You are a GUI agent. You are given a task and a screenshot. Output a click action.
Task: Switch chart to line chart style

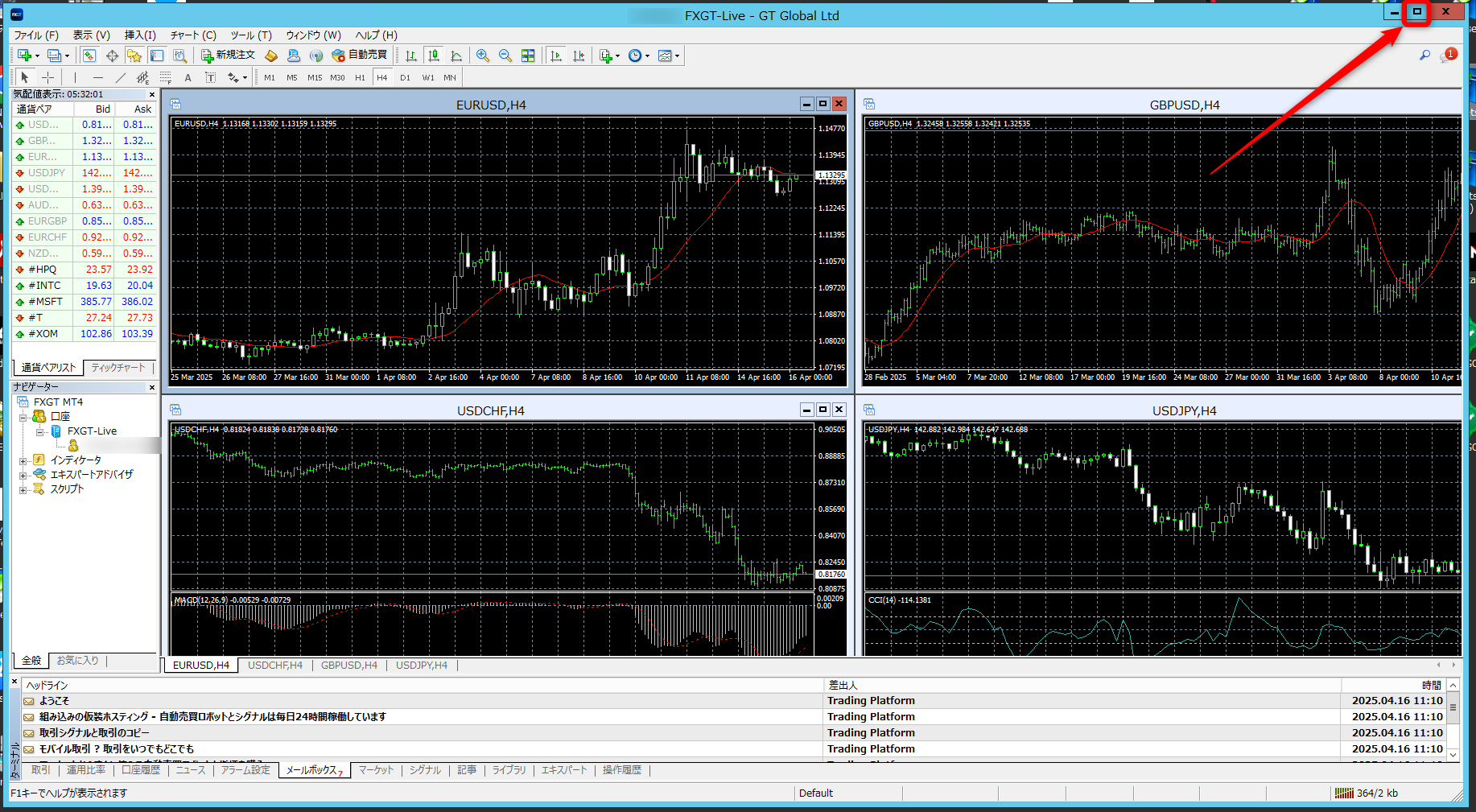point(456,56)
